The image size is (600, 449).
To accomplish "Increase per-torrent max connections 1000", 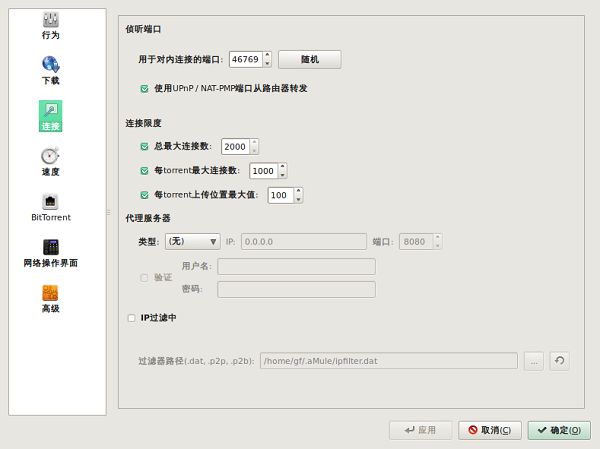I will [283, 167].
